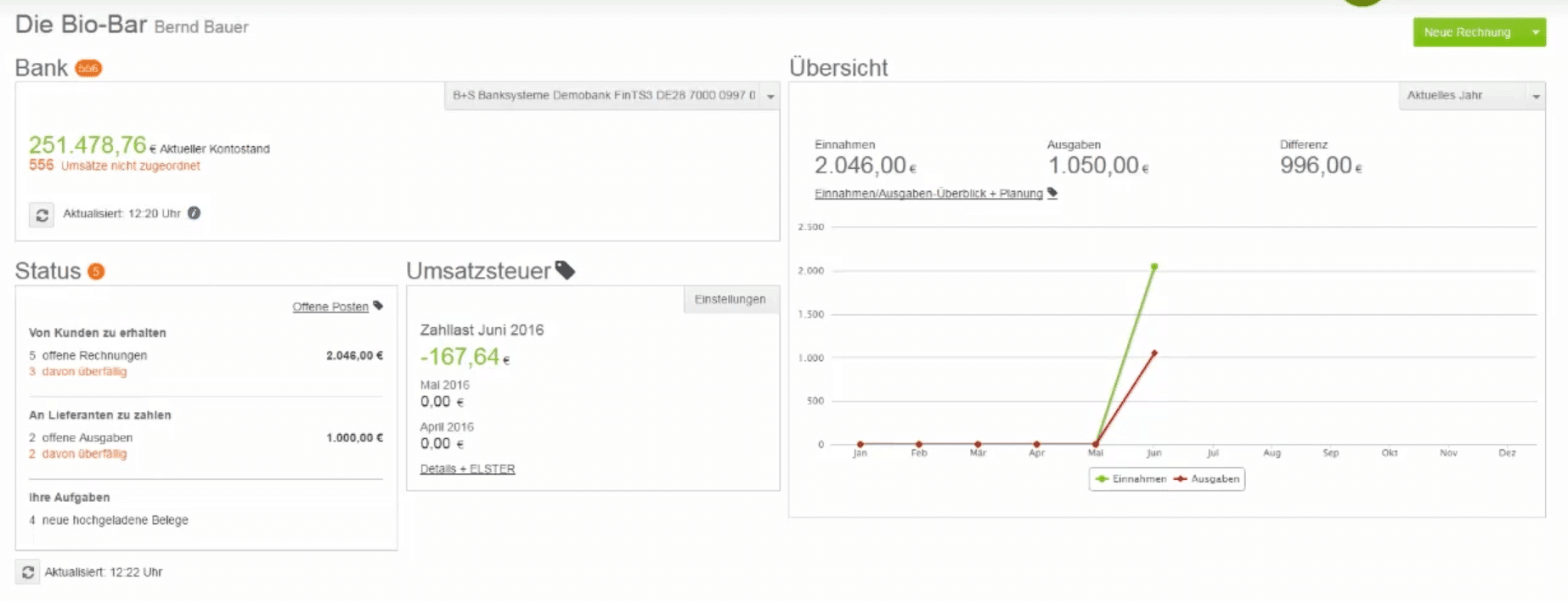Open the bank account selection dropdown
This screenshot has width=1568, height=603.
pyautogui.click(x=612, y=95)
